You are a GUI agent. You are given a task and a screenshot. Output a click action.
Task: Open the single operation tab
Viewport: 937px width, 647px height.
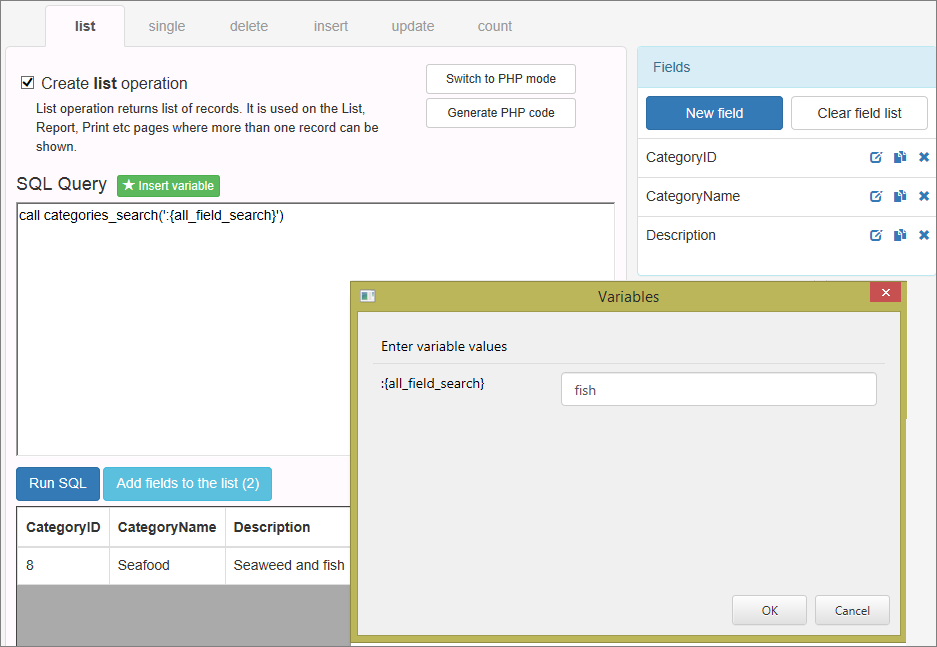(166, 27)
